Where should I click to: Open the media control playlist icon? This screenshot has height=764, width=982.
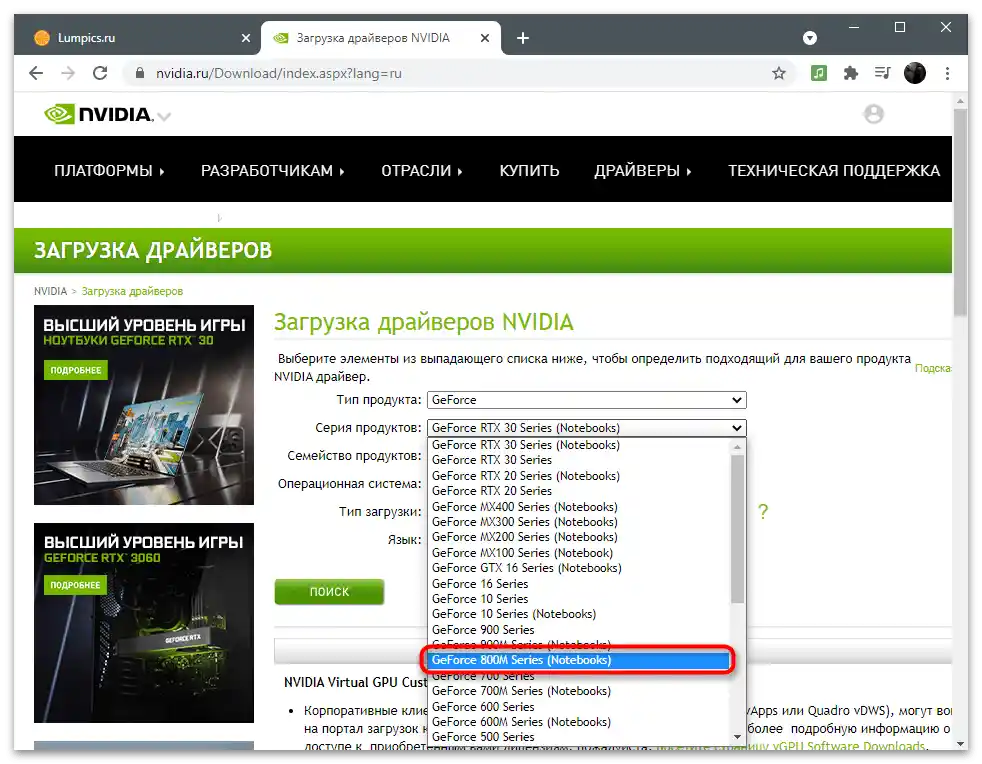[882, 73]
